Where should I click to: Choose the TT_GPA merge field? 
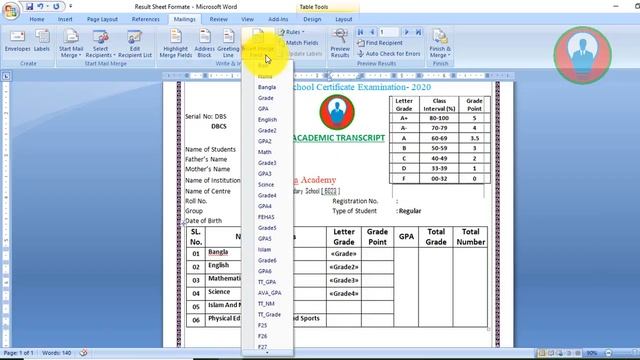click(x=267, y=282)
